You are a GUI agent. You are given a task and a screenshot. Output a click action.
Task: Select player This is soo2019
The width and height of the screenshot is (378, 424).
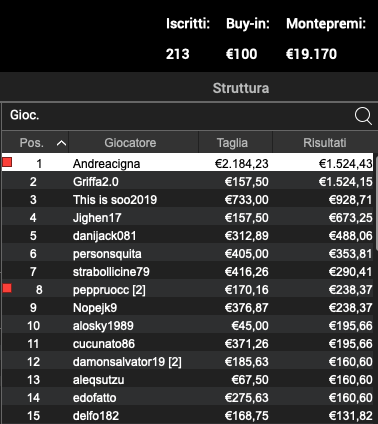click(187, 200)
